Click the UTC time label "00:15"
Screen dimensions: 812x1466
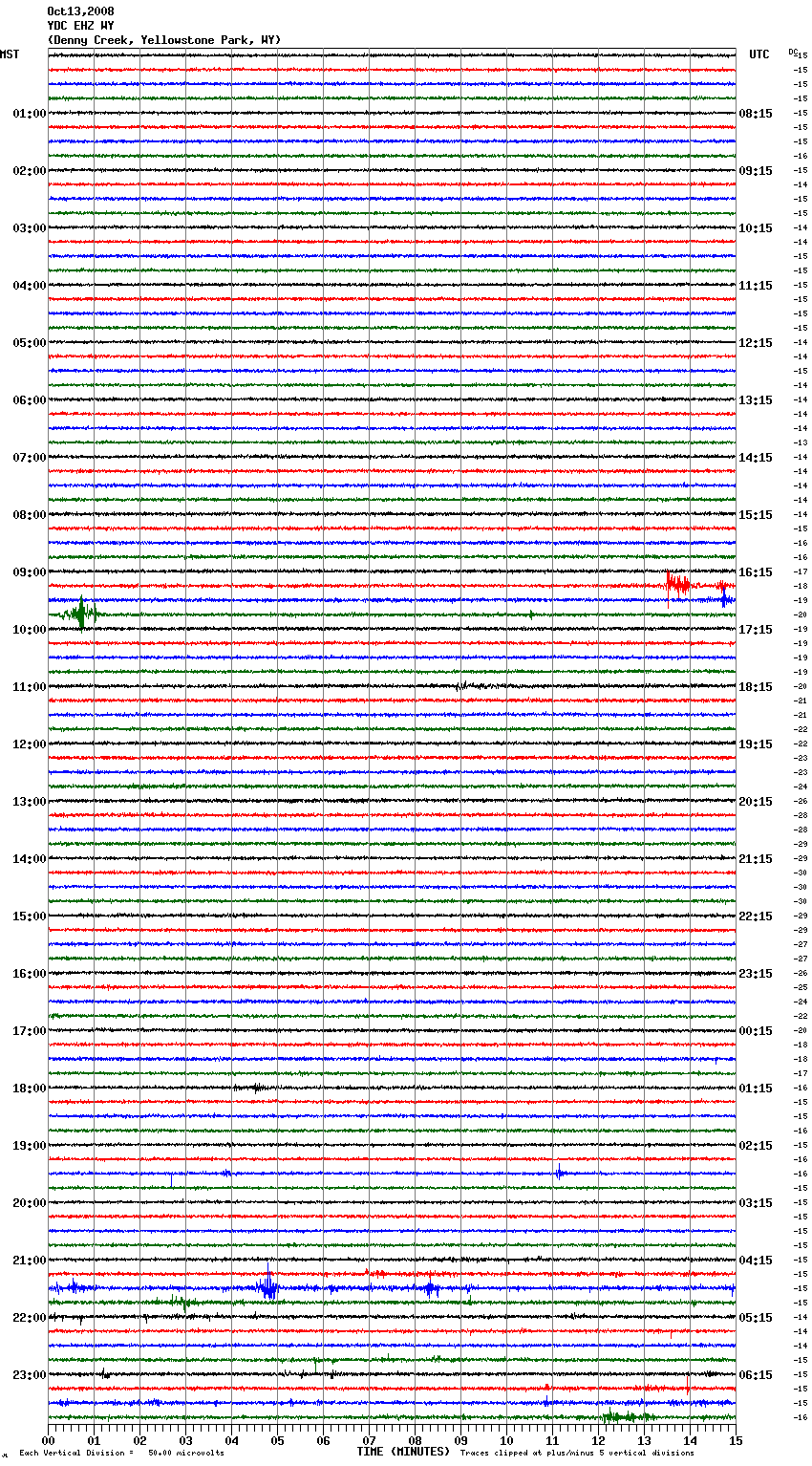pyautogui.click(x=756, y=1031)
